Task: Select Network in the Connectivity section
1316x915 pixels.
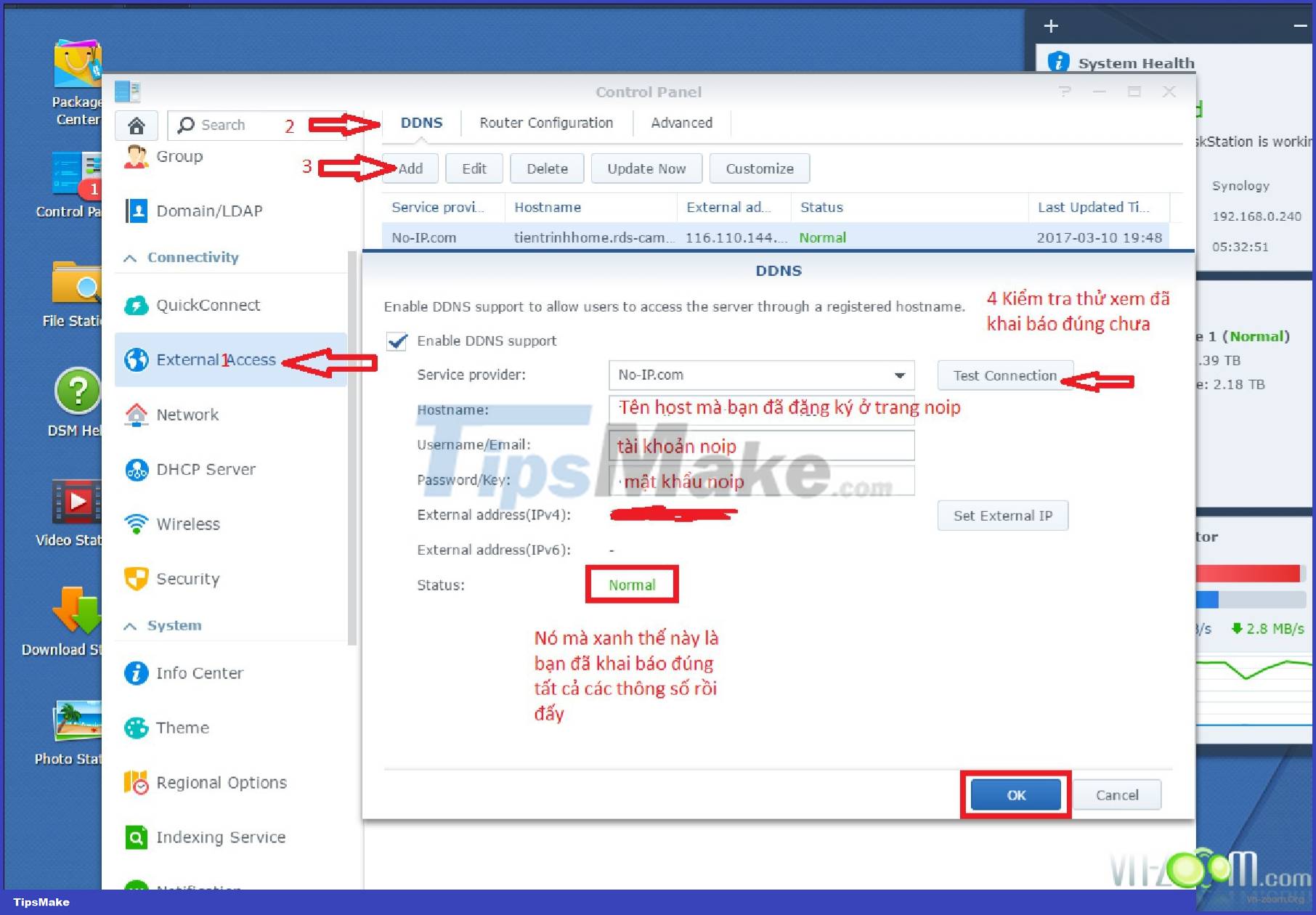Action: tap(187, 414)
